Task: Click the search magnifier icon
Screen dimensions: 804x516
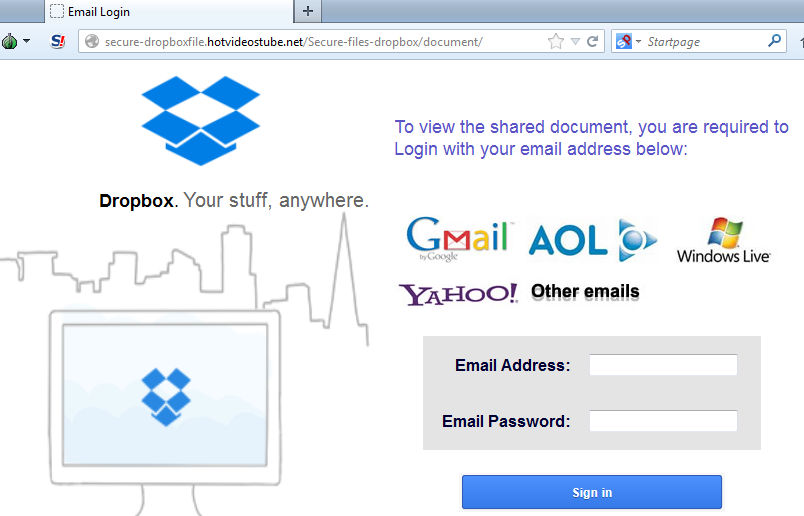Action: 774,41
